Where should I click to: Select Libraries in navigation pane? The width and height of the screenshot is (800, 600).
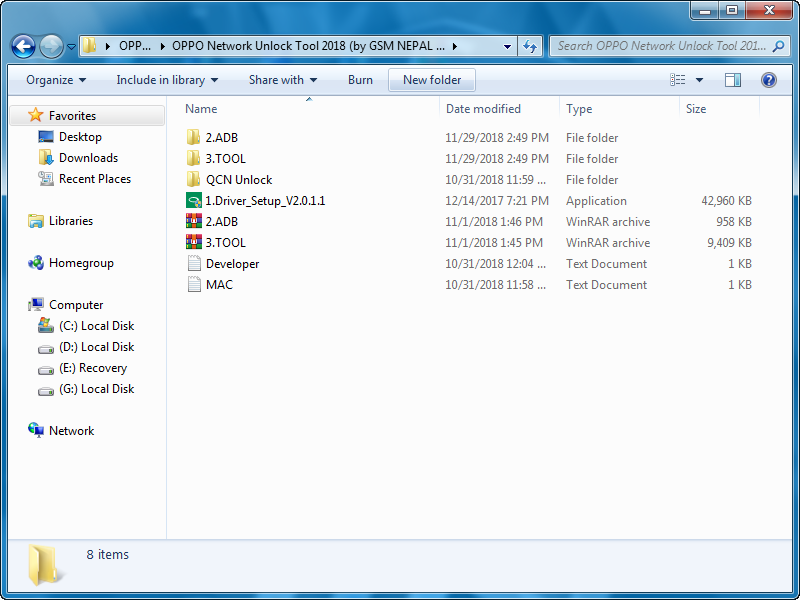[x=71, y=221]
